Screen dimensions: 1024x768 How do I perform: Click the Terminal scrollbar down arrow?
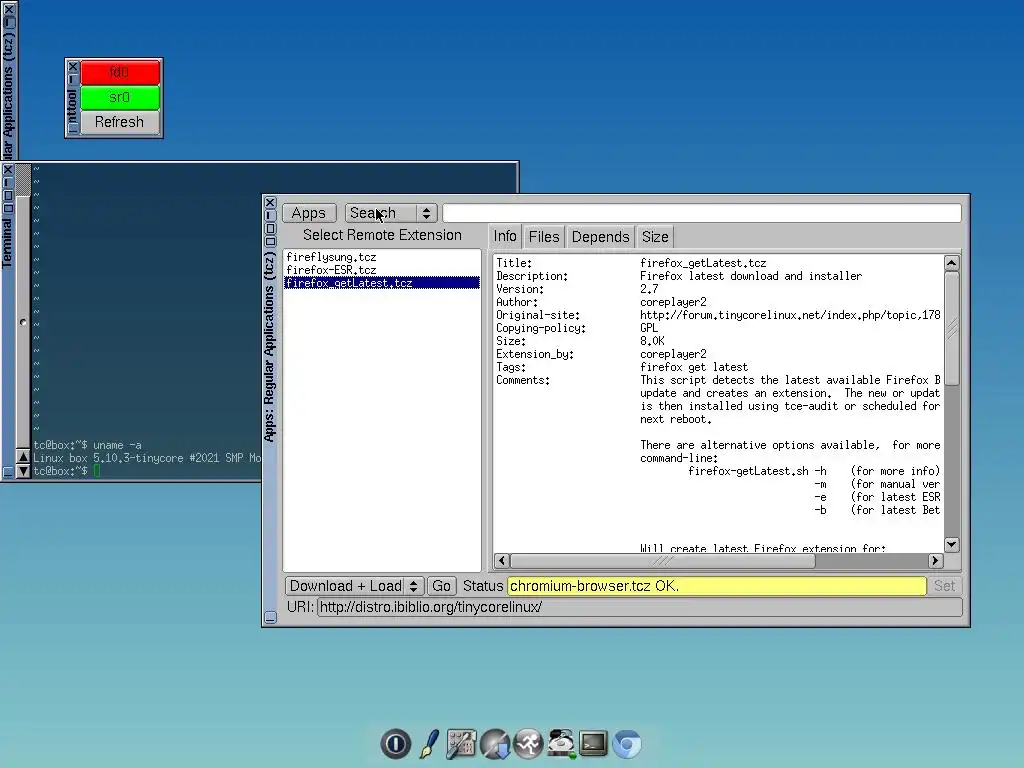pos(24,471)
